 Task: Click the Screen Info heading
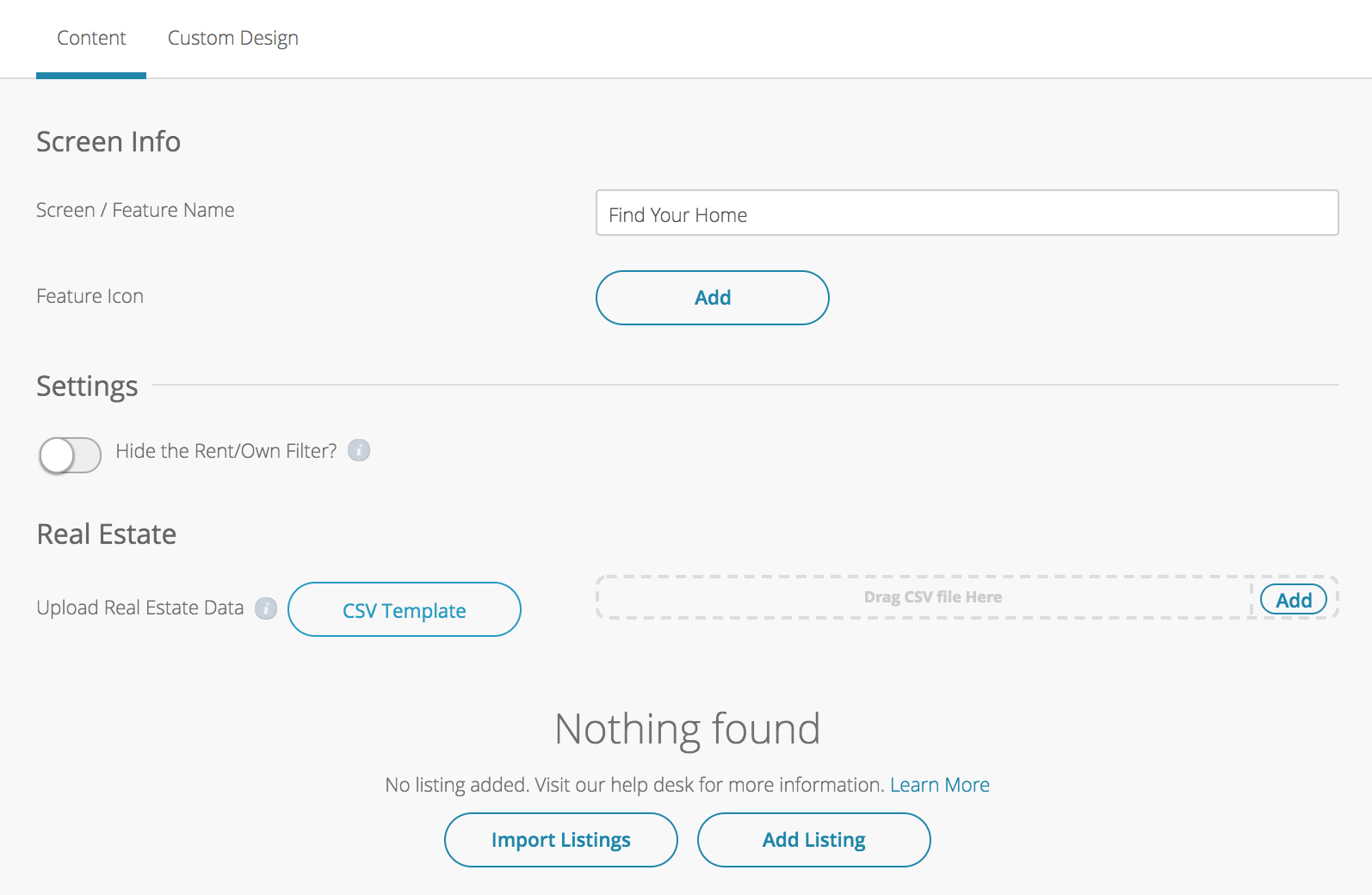coord(108,142)
